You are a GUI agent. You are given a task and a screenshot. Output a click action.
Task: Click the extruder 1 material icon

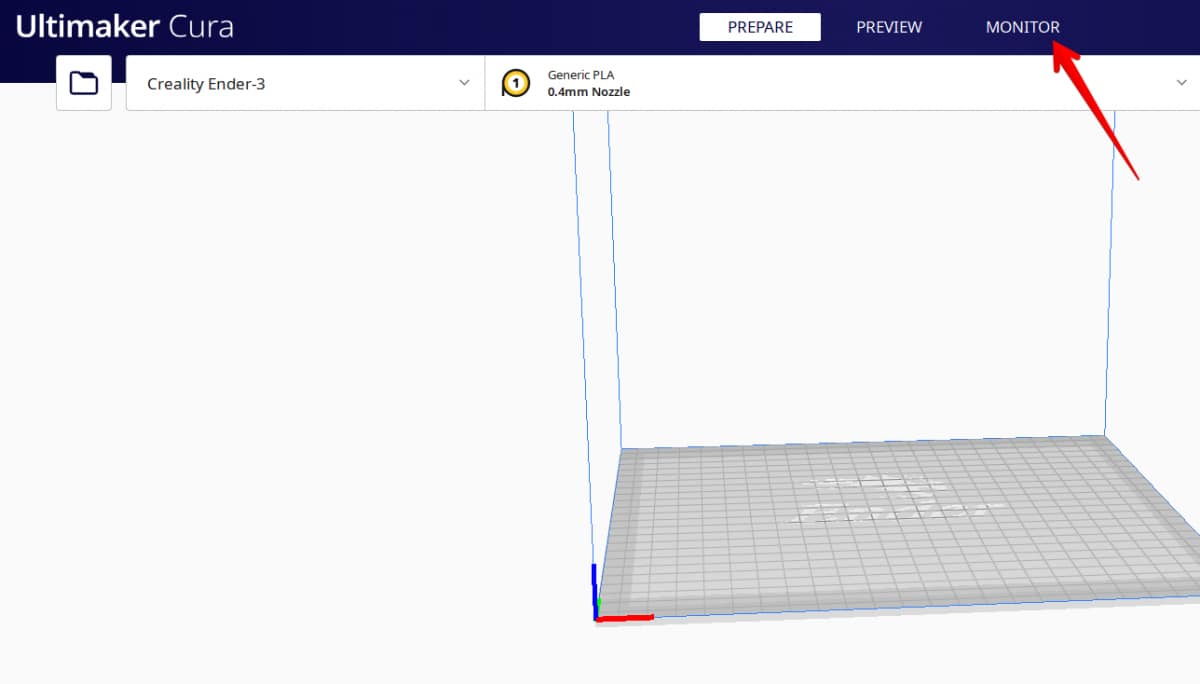(x=515, y=83)
